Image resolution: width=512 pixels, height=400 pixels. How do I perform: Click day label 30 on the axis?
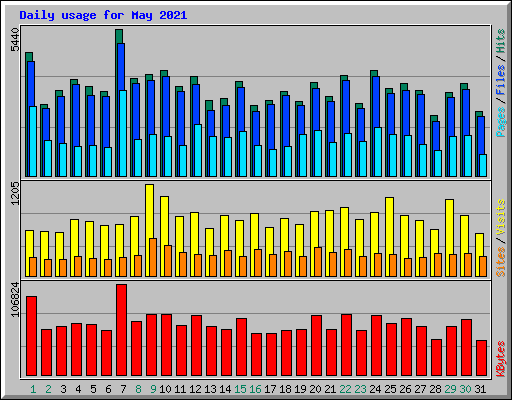tap(465, 389)
